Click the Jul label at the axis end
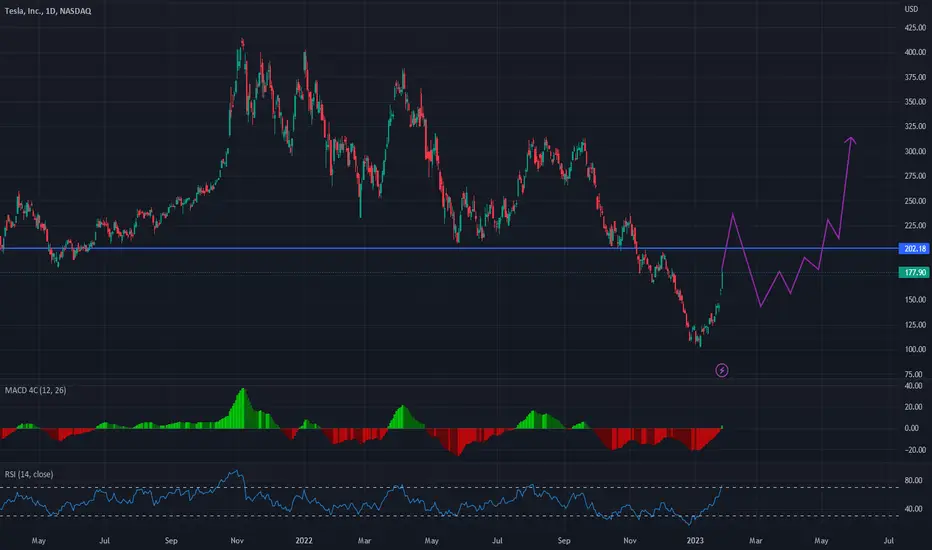This screenshot has height=550, width=932. pos(889,540)
